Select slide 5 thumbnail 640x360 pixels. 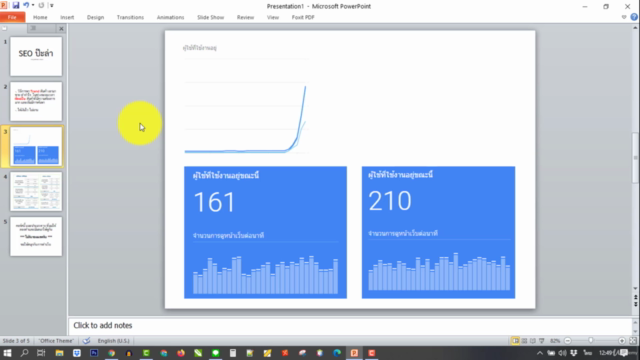coord(36,236)
